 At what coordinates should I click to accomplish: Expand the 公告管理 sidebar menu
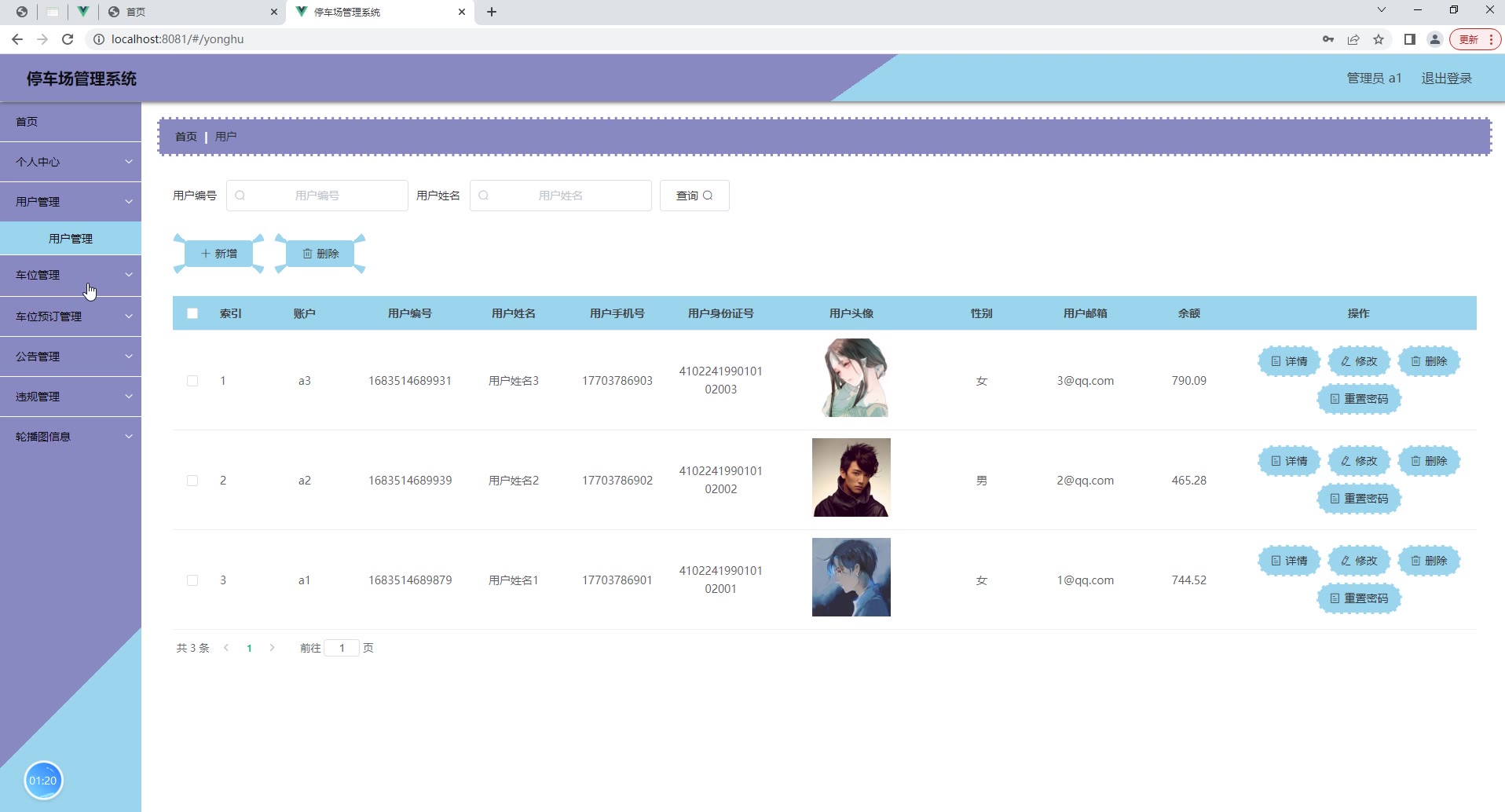(x=71, y=357)
